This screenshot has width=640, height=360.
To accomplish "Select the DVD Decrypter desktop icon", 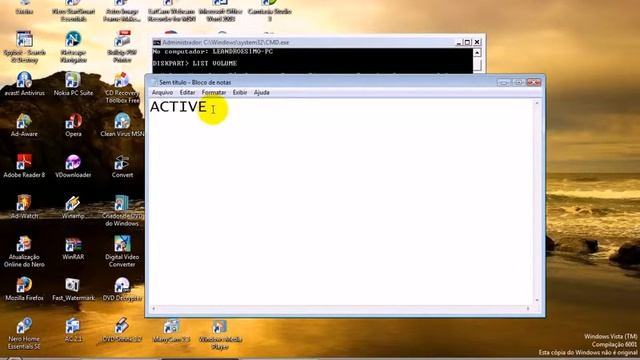I will pos(122,289).
